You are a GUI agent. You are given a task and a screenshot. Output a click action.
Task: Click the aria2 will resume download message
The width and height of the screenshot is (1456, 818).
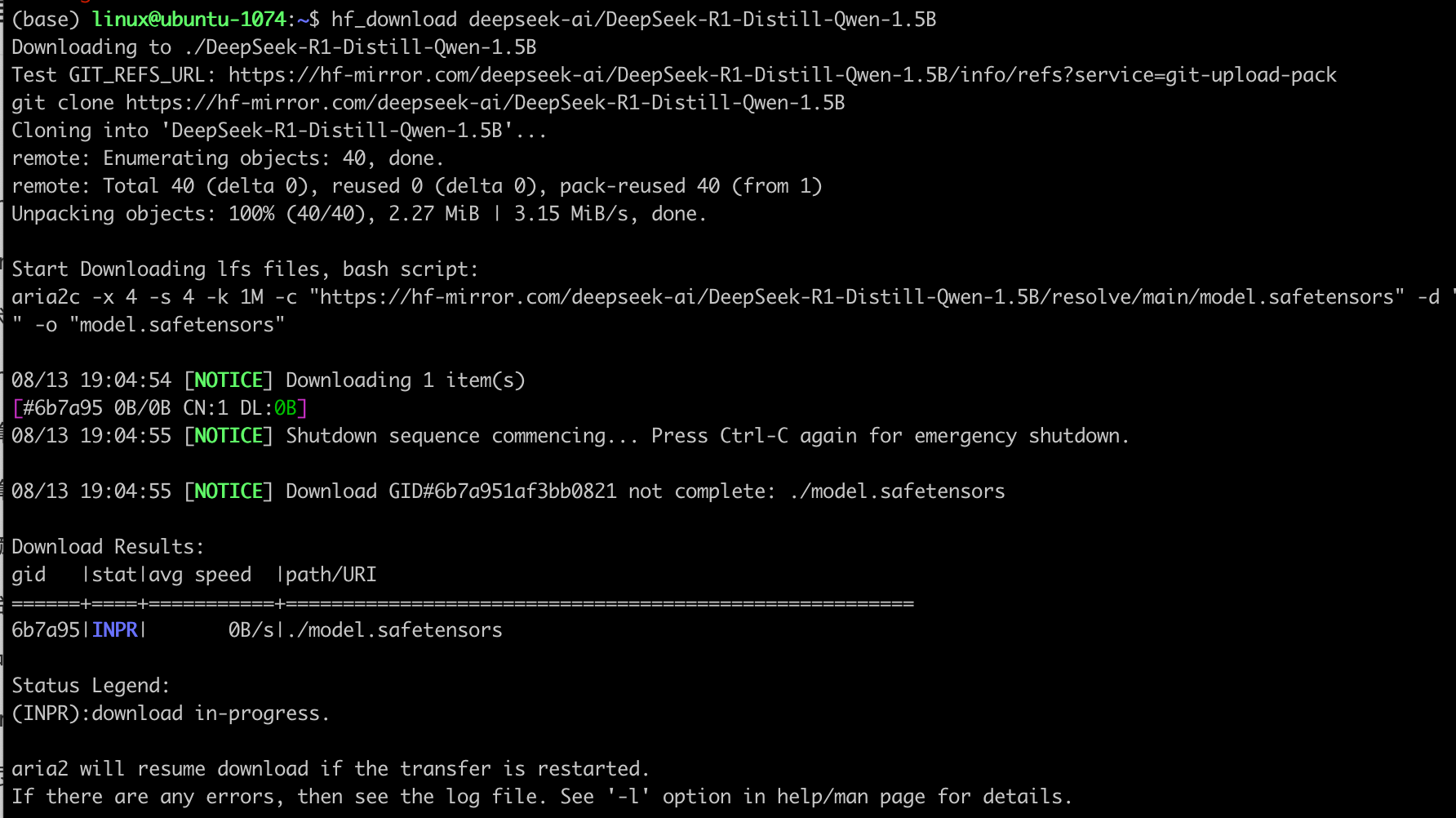coord(330,769)
